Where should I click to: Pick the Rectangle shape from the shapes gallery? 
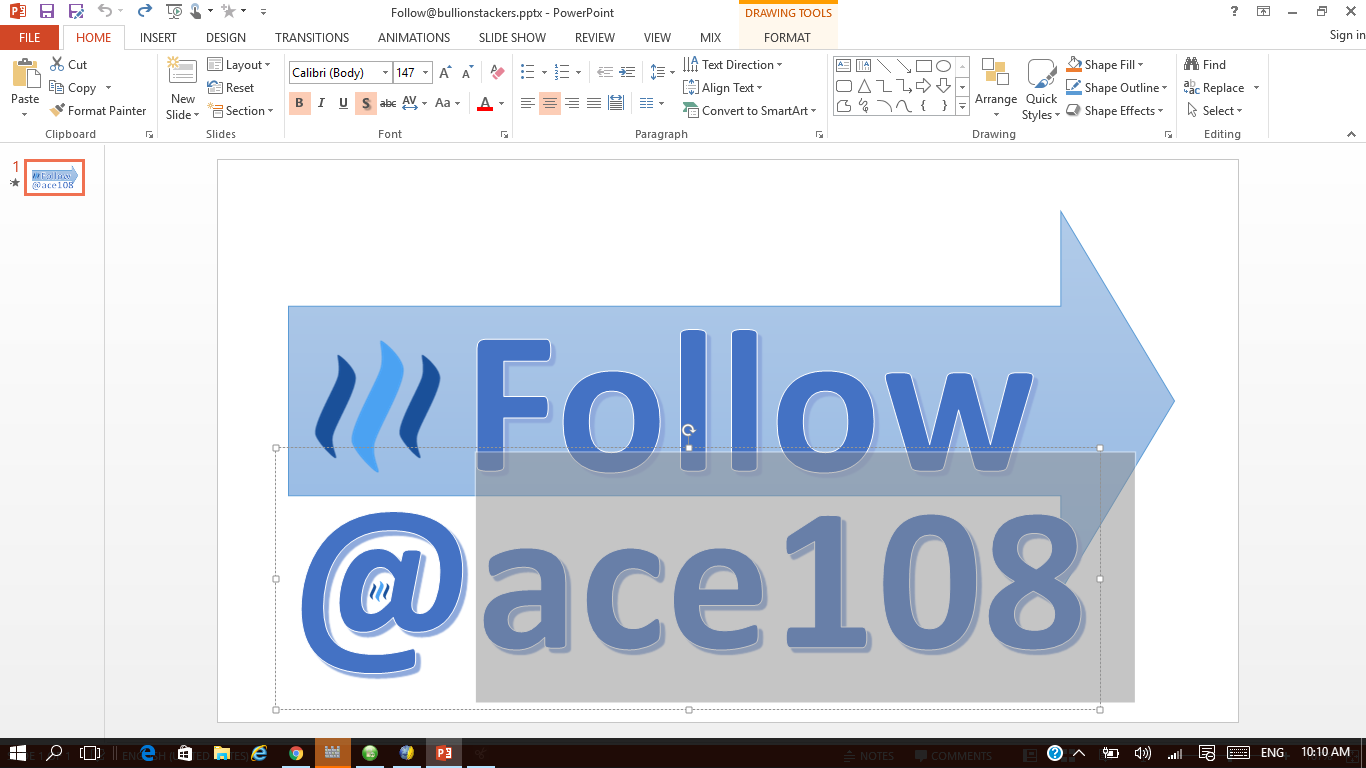pos(924,66)
